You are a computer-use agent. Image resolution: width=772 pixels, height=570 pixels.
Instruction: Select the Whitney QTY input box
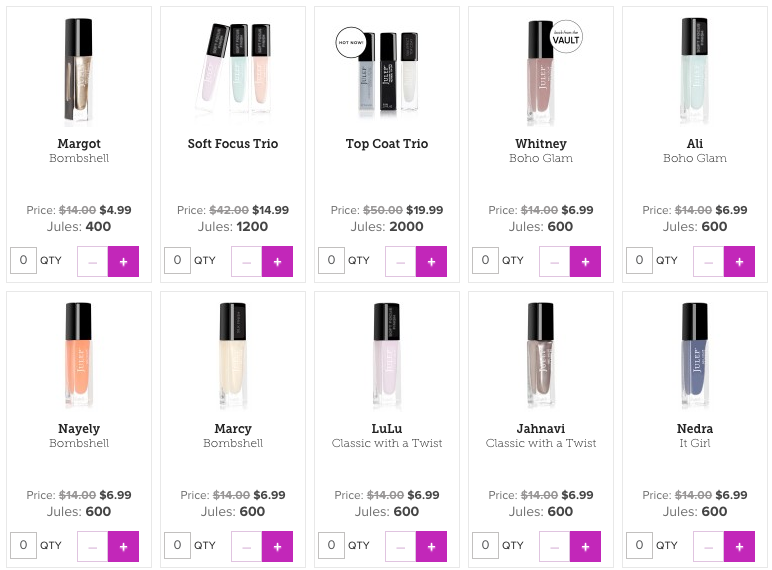pyautogui.click(x=485, y=261)
